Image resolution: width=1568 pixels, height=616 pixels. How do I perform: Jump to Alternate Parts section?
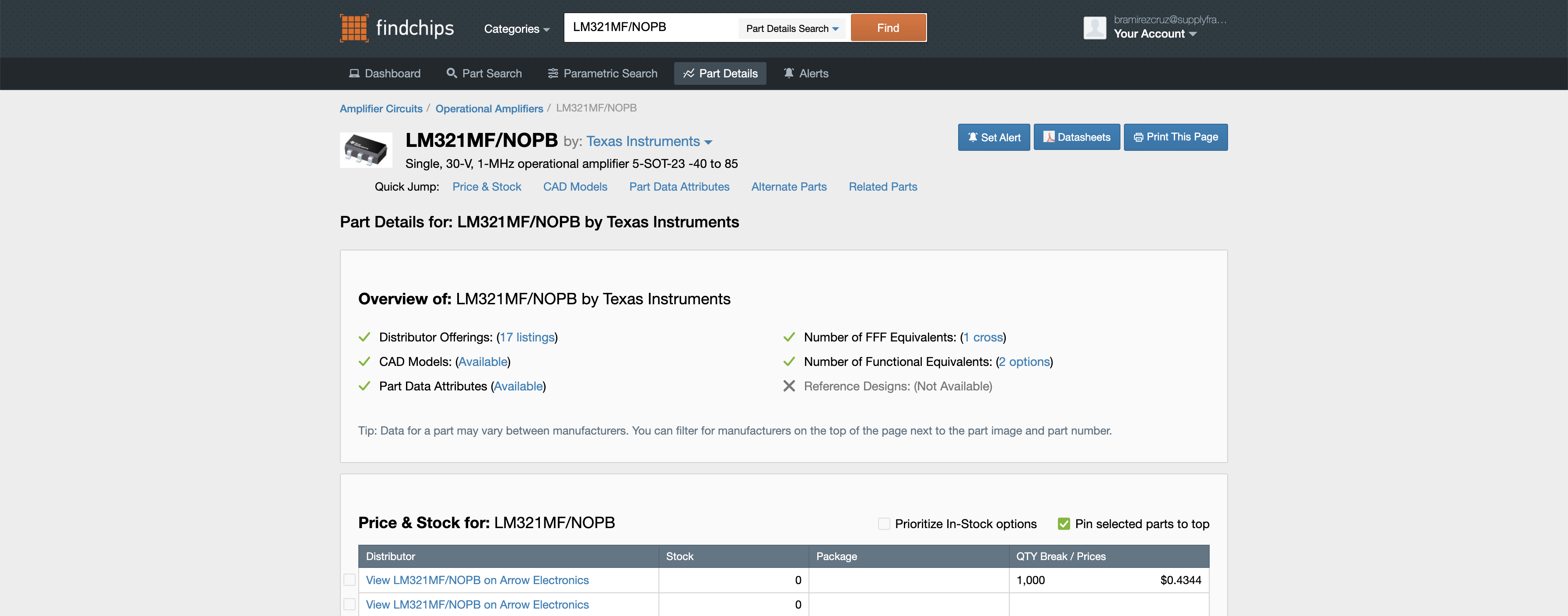[x=789, y=187]
